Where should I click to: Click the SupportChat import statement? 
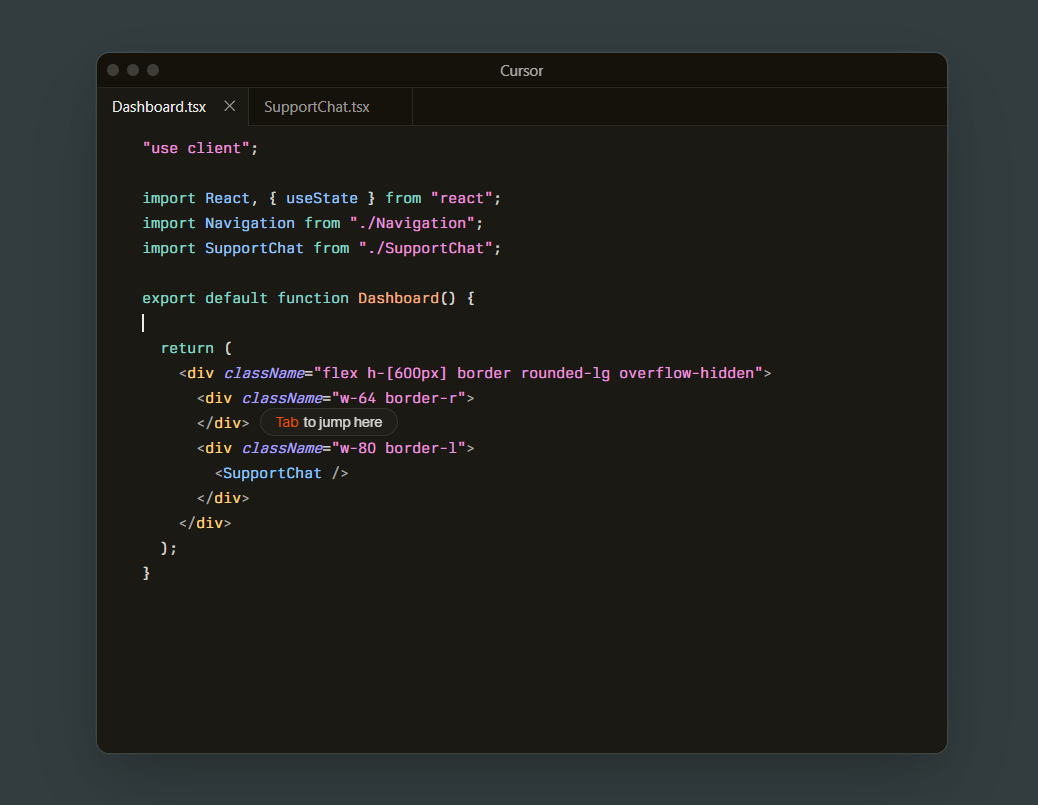tap(321, 247)
